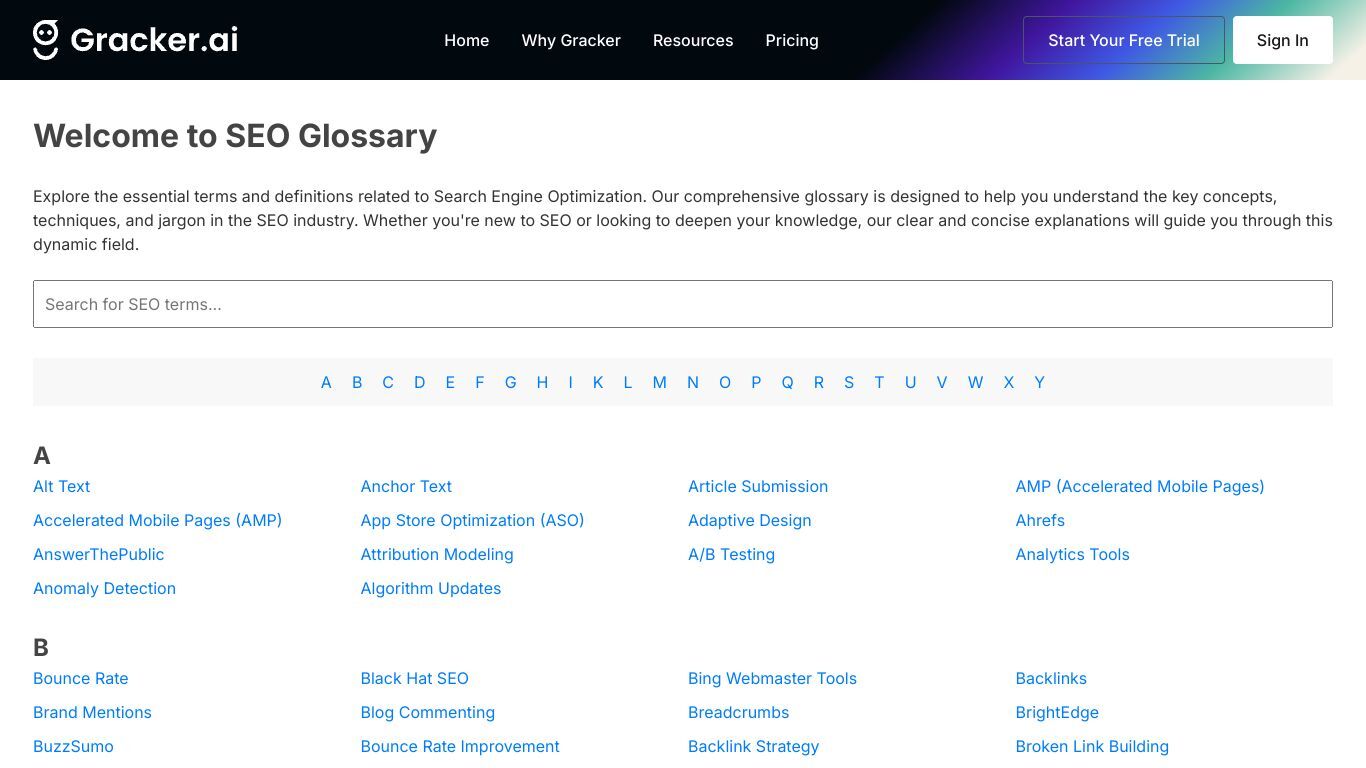Jump to letter W in alphabet index
Viewport: 1366px width, 768px height.
[x=975, y=382]
